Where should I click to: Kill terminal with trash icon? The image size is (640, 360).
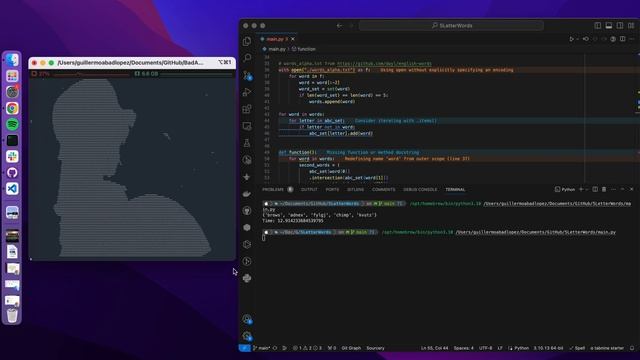[x=604, y=189]
